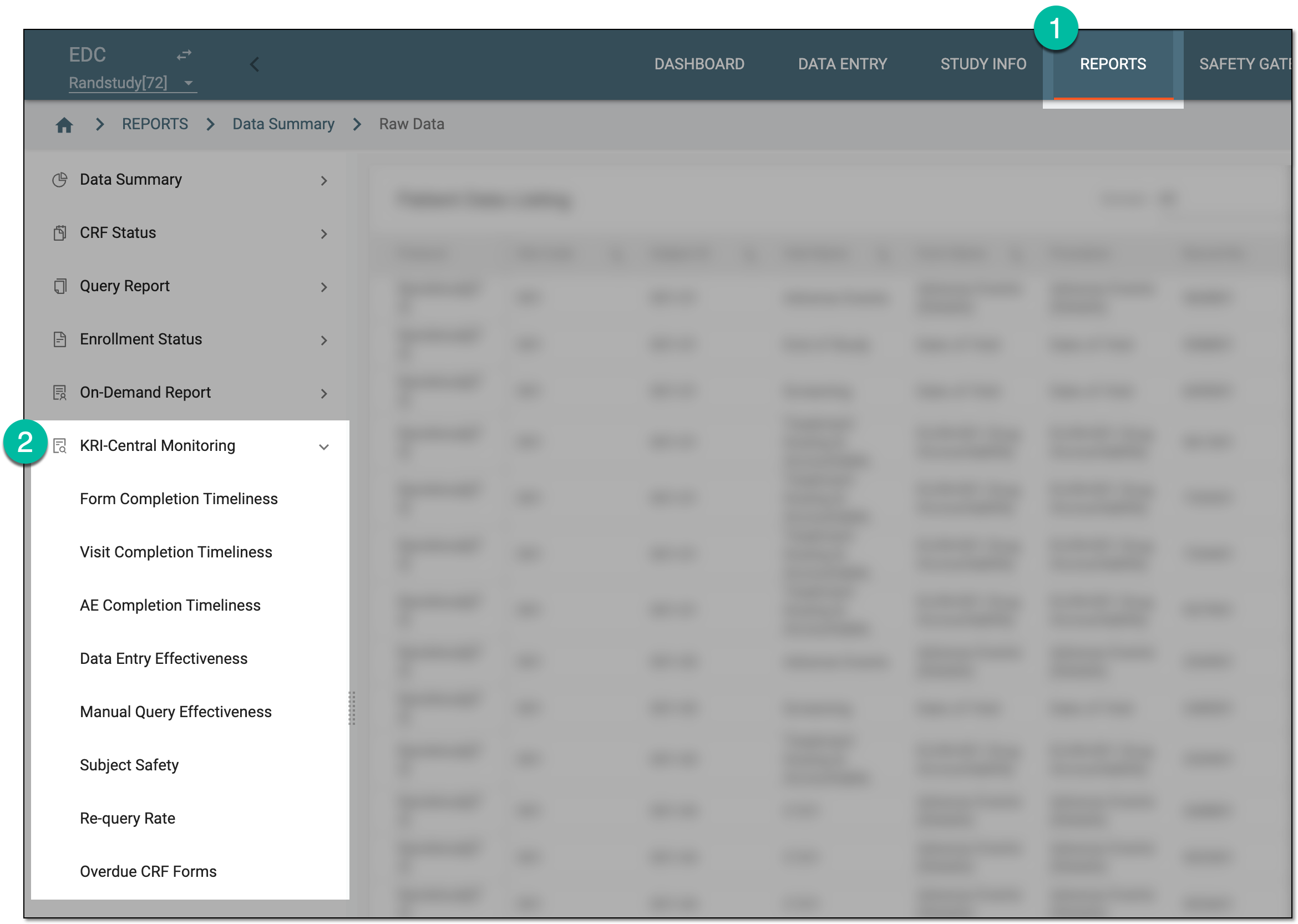
Task: Click the Query Report sidebar label
Action: pos(125,286)
